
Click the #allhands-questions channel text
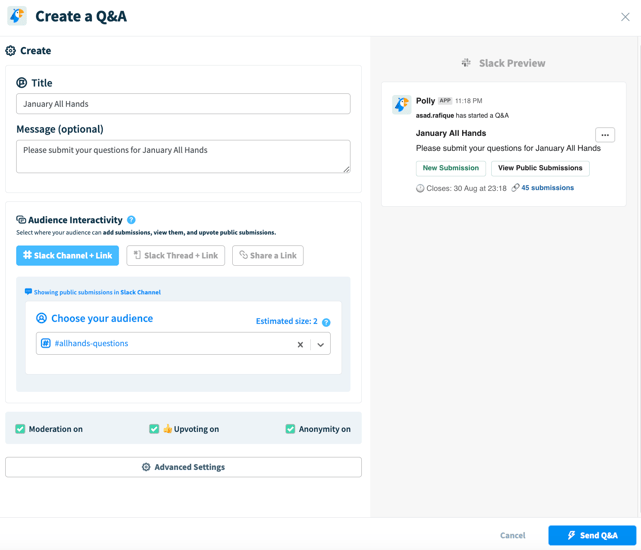(x=92, y=343)
